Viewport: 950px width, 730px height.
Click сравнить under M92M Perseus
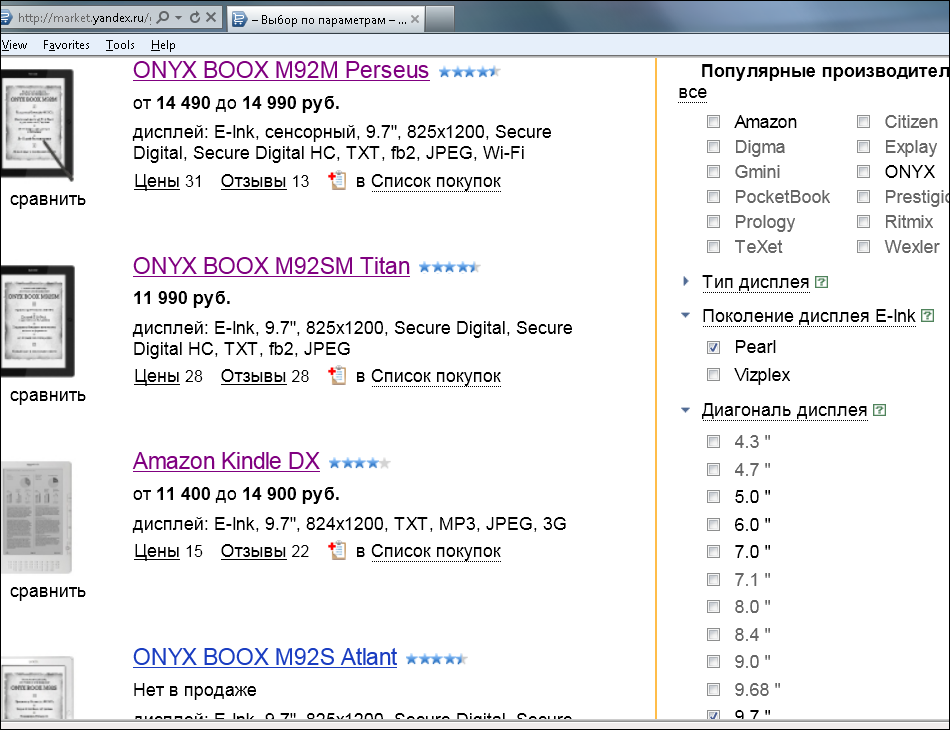[x=48, y=199]
